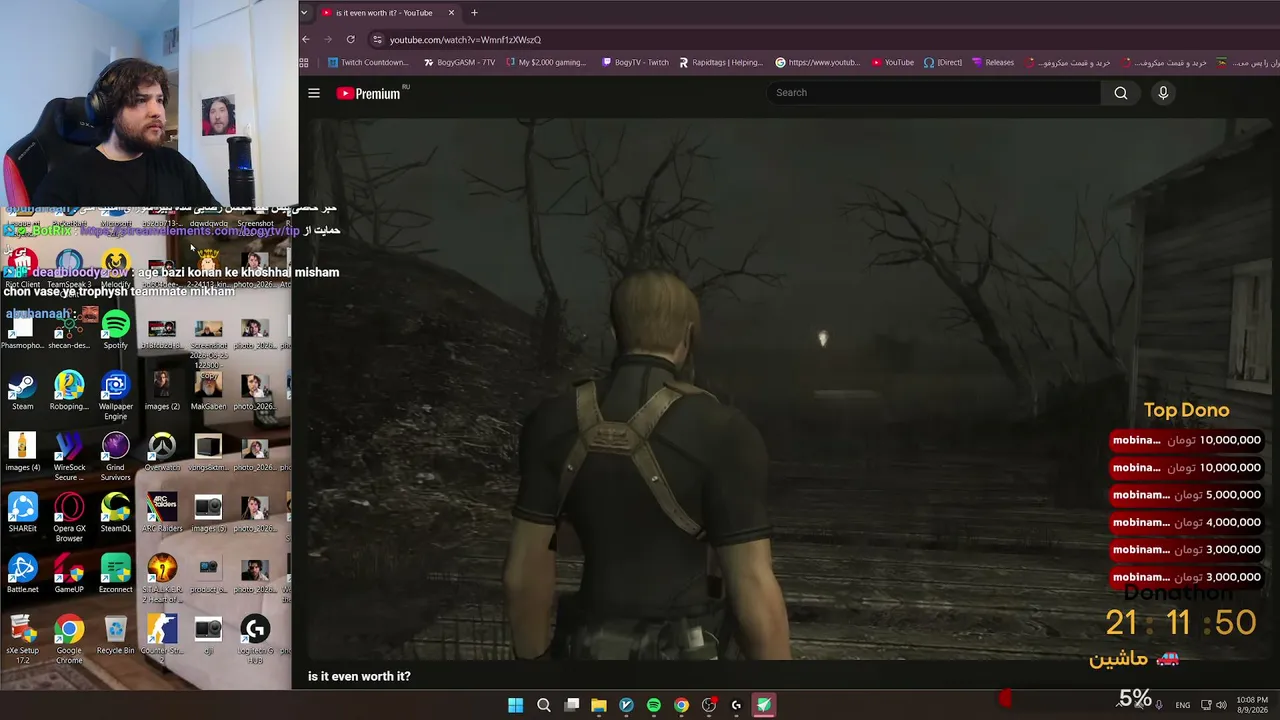Select the Wallpaper Engine desktop icon

point(115,396)
